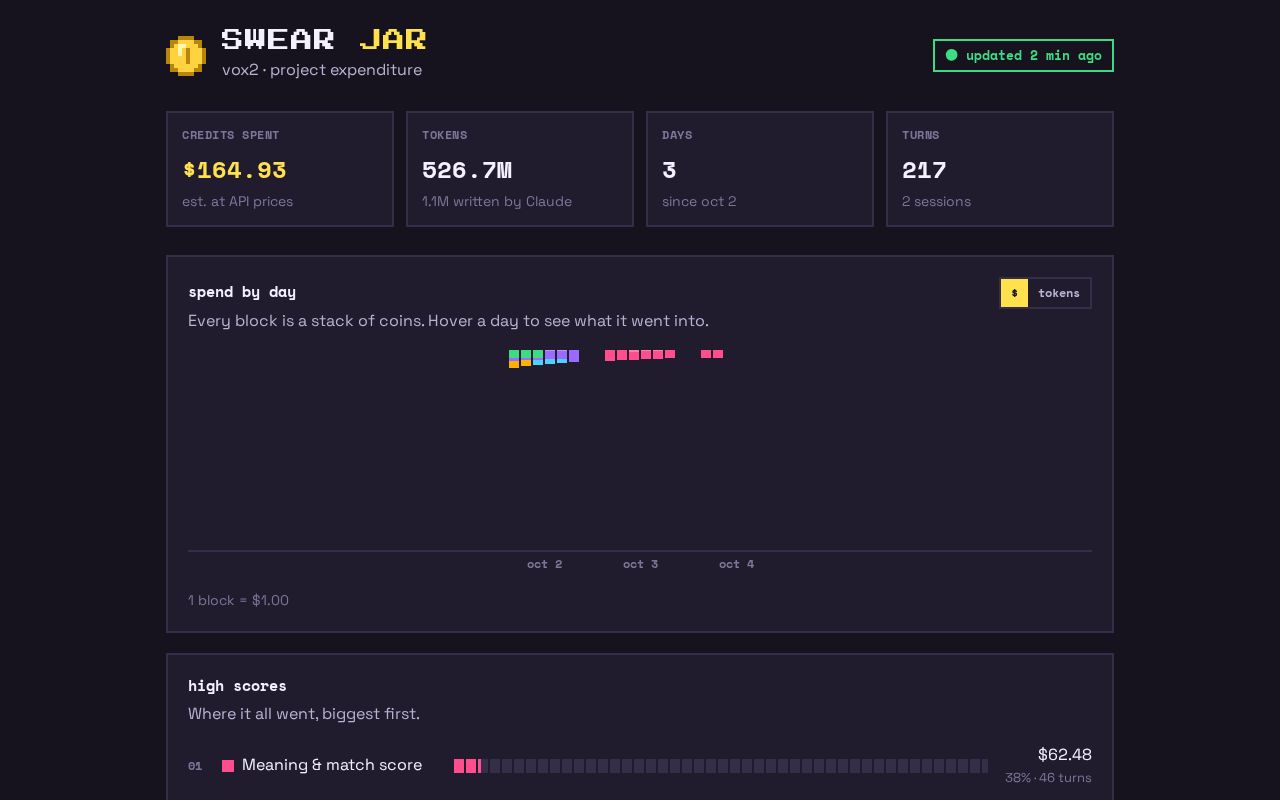Click the '1 block = $1.00' legend
Image resolution: width=1280 pixels, height=800 pixels.
(x=239, y=600)
